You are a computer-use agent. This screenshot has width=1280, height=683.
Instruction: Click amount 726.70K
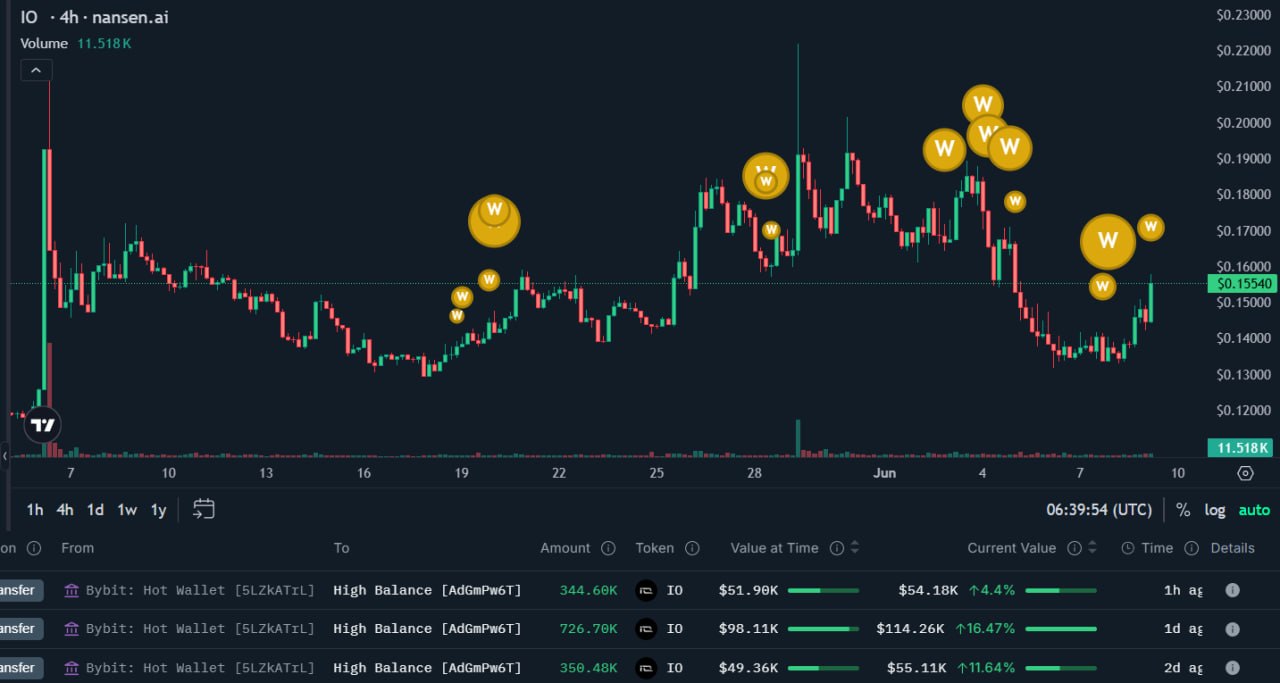pyautogui.click(x=589, y=629)
